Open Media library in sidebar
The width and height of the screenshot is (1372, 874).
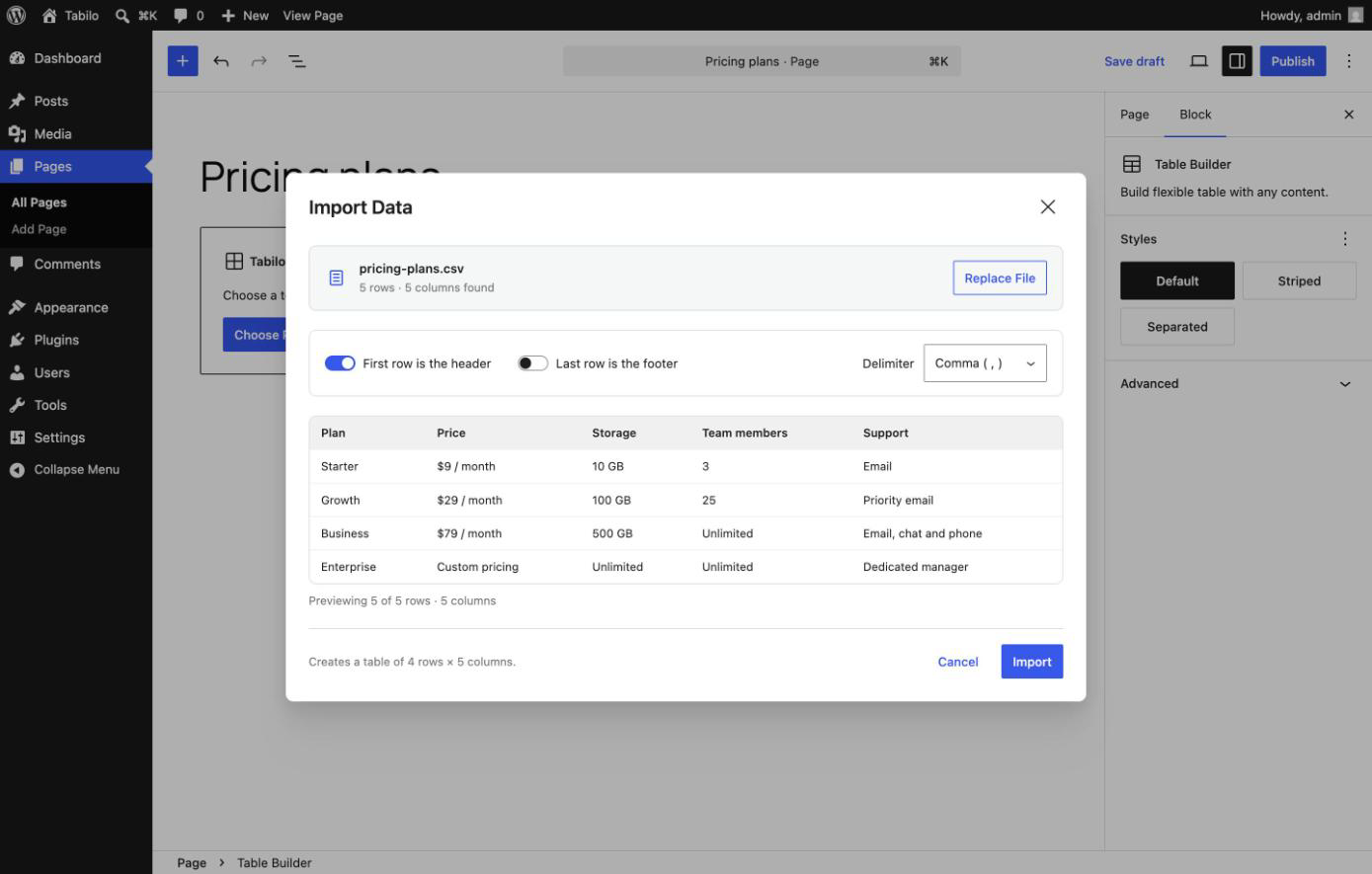76,133
